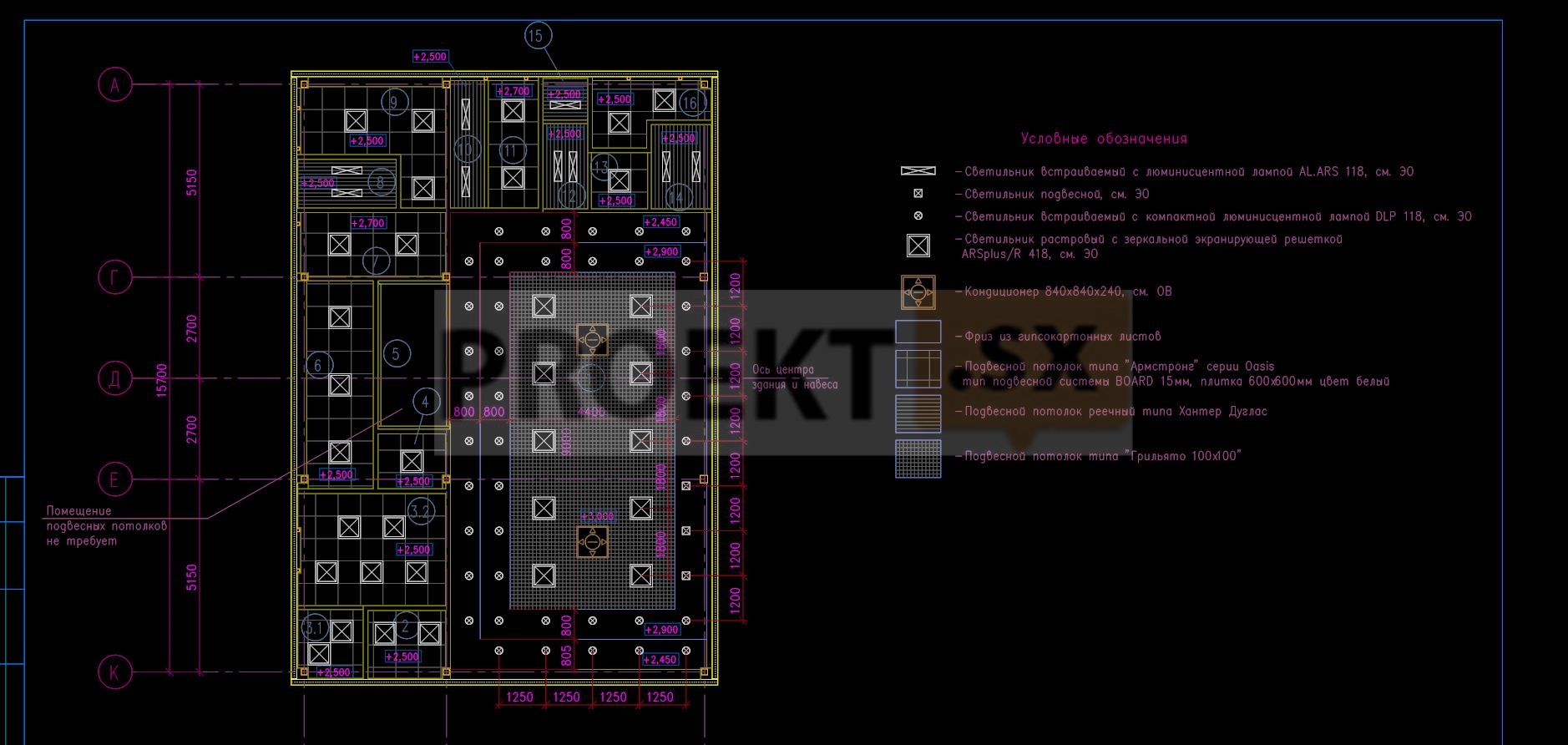This screenshot has width=1568, height=745.
Task: Click the Armstrong ceiling legend swatch
Action: [918, 369]
